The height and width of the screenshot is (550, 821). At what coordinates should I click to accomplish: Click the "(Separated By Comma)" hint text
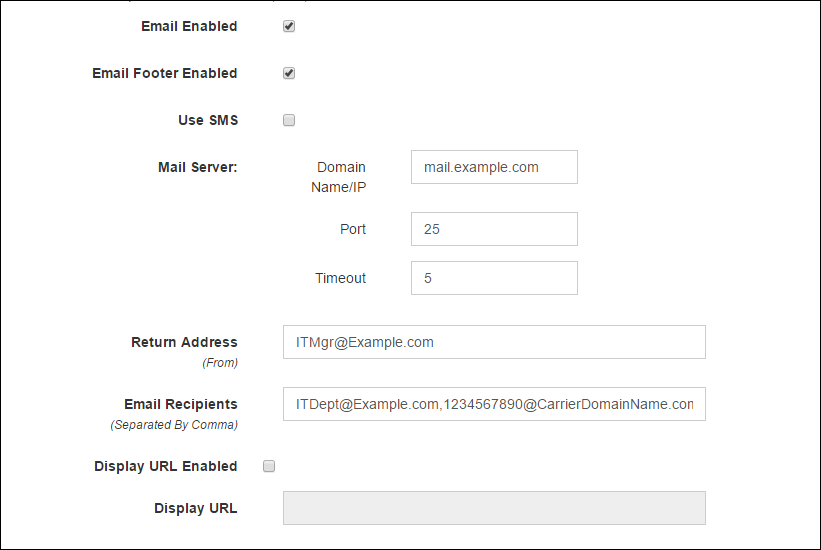(x=174, y=425)
